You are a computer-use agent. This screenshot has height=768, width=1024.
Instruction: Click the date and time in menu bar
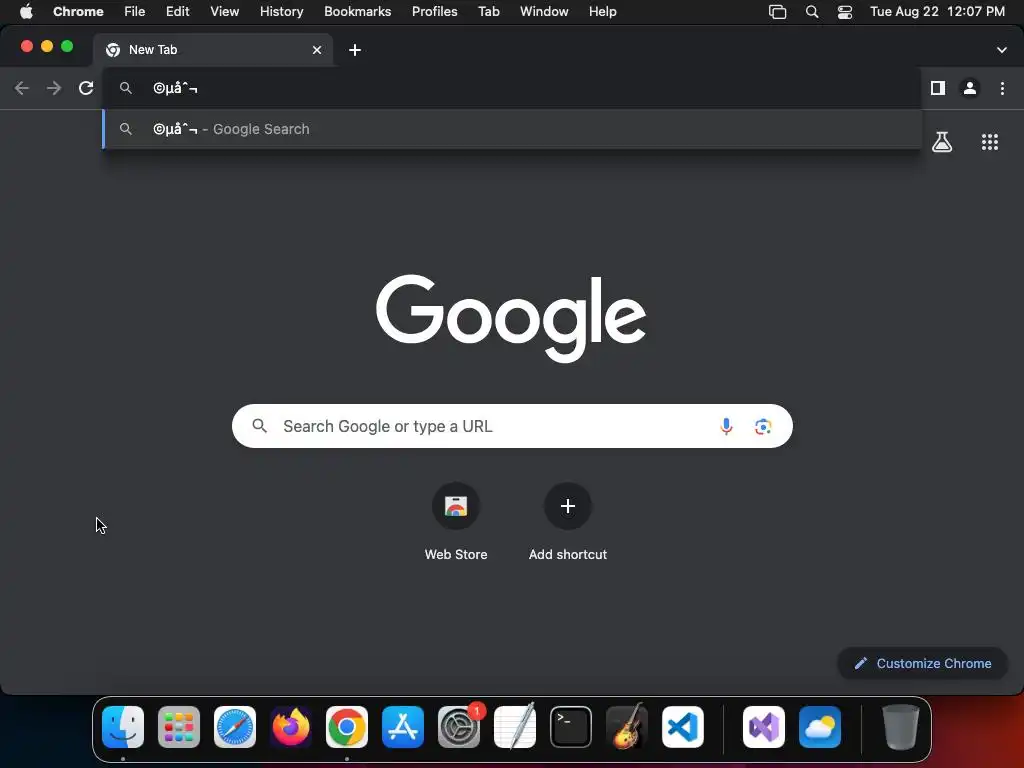937,12
